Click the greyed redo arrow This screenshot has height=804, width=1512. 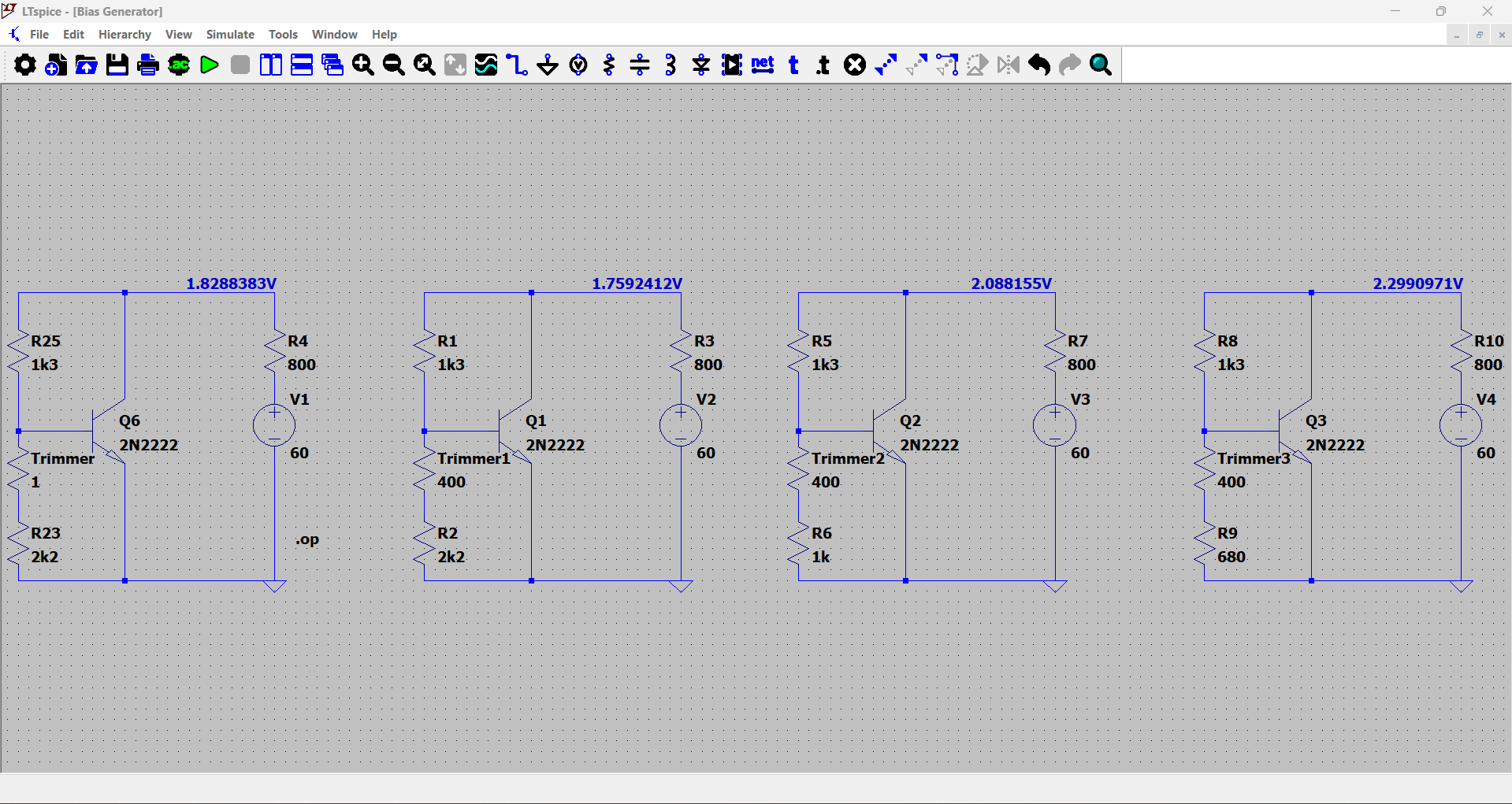tap(1070, 65)
